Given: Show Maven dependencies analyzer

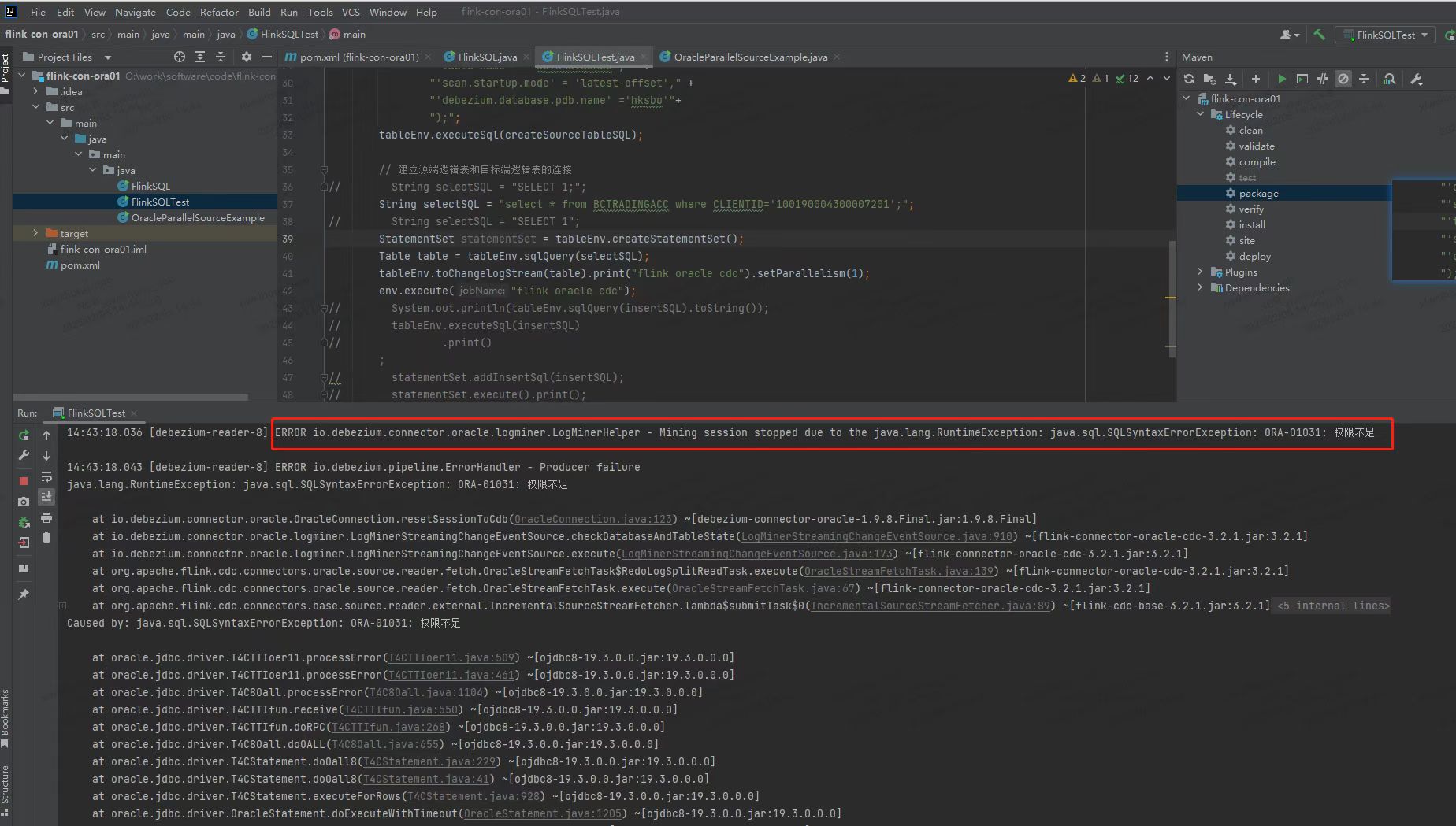Looking at the screenshot, I should pos(1390,79).
